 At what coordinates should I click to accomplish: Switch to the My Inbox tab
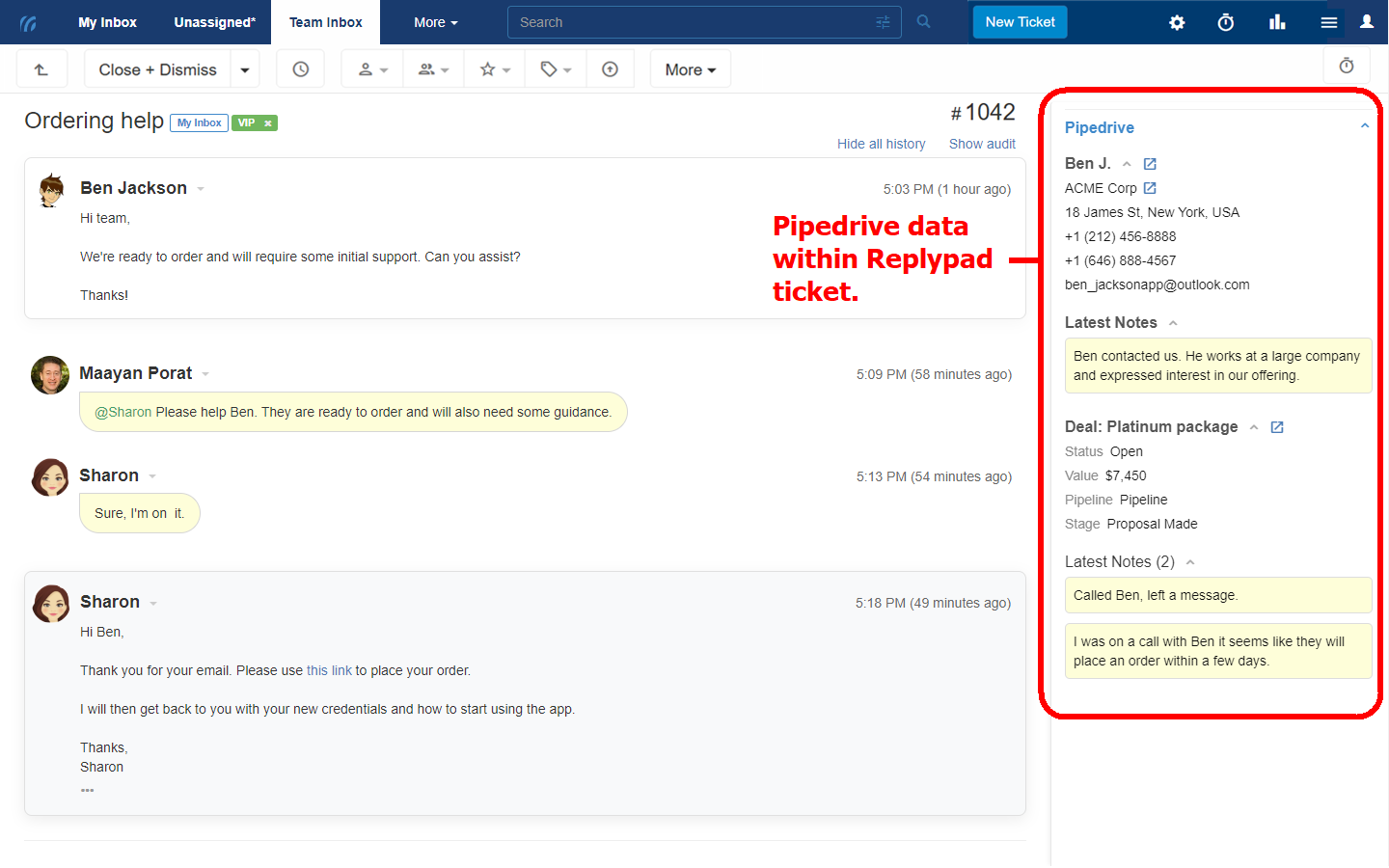point(107,21)
